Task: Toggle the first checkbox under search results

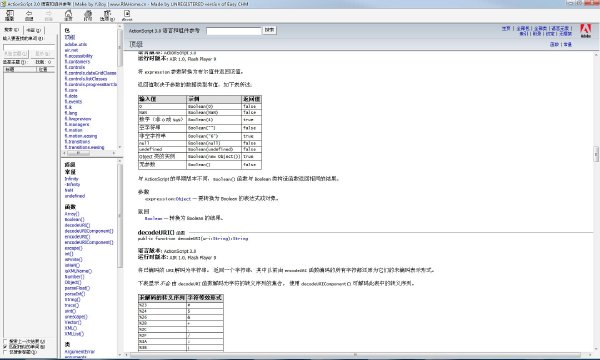Action: point(5,341)
